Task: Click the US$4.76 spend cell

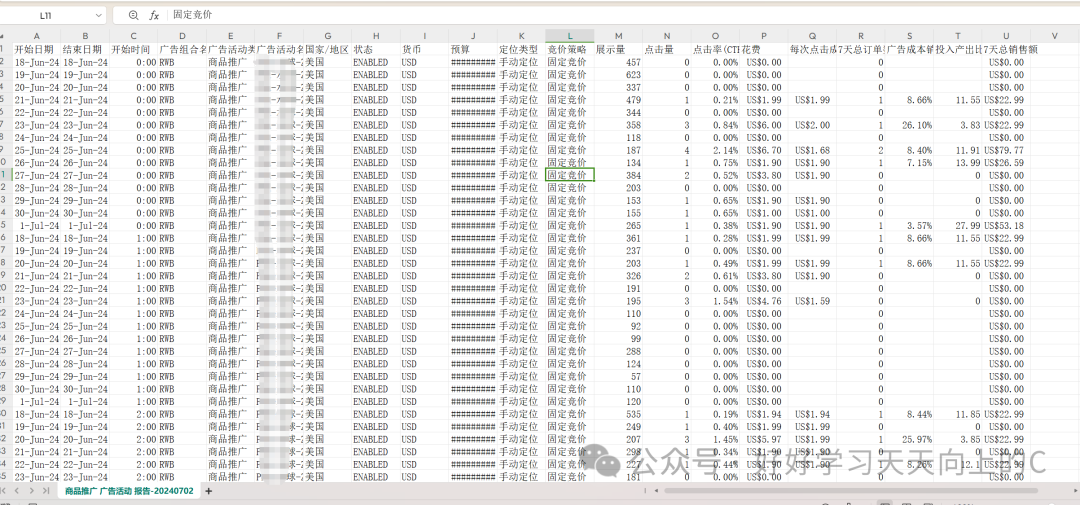Action: tap(764, 301)
